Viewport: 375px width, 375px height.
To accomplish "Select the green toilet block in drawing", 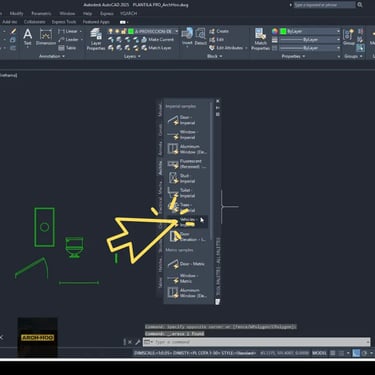I will 74,247.
